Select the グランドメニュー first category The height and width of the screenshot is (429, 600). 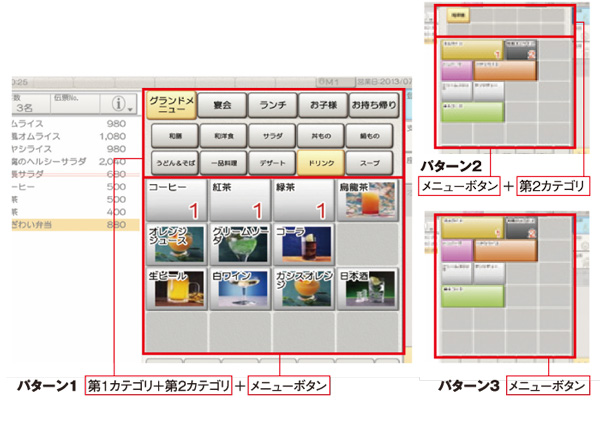pyautogui.click(x=171, y=104)
